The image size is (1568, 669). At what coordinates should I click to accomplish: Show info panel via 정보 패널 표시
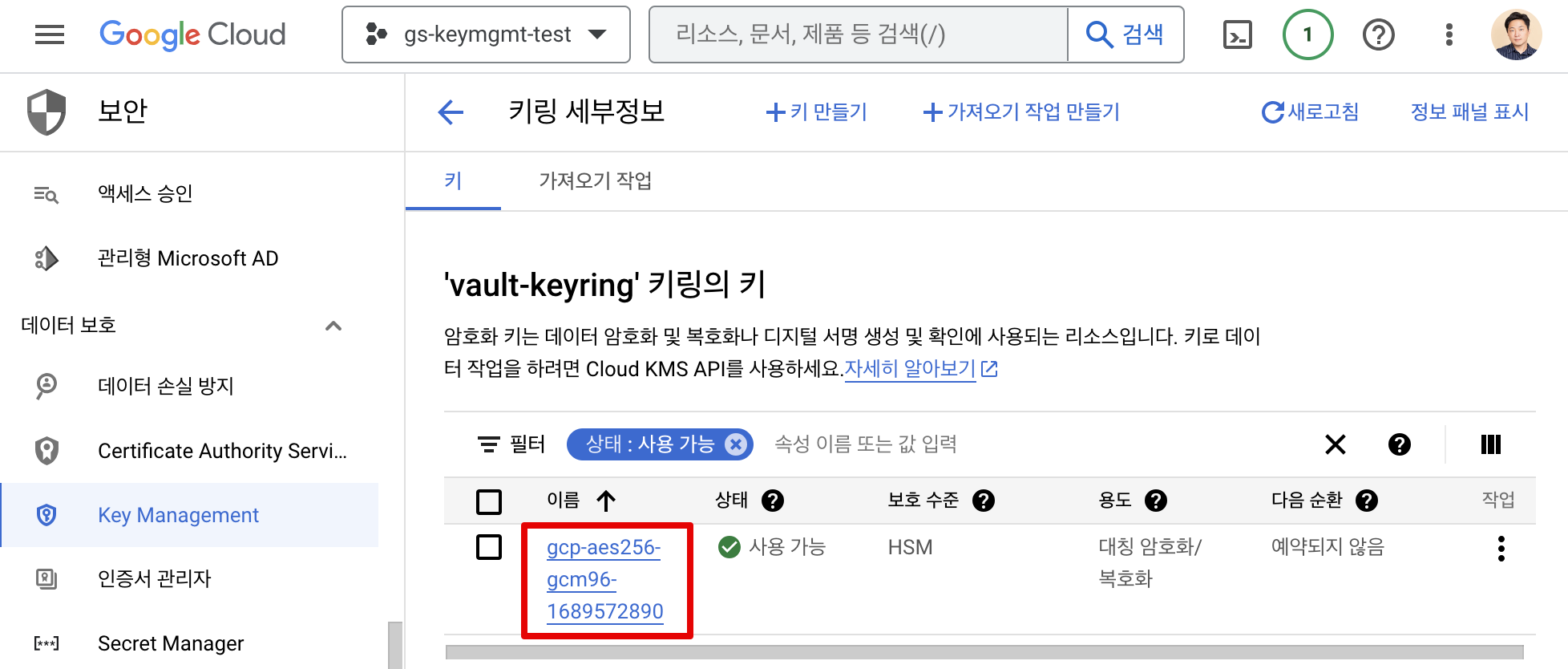click(x=1469, y=111)
